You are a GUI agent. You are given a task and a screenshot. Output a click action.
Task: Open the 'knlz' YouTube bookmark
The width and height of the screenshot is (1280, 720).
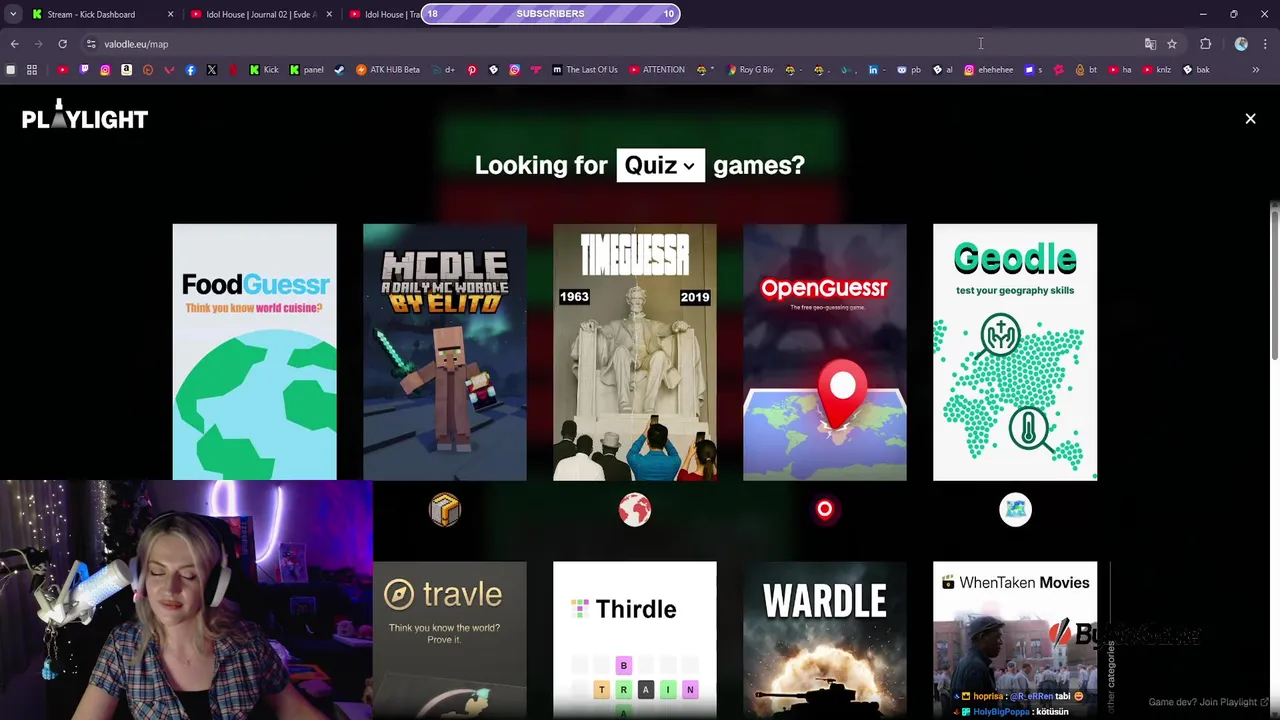[x=1157, y=70]
